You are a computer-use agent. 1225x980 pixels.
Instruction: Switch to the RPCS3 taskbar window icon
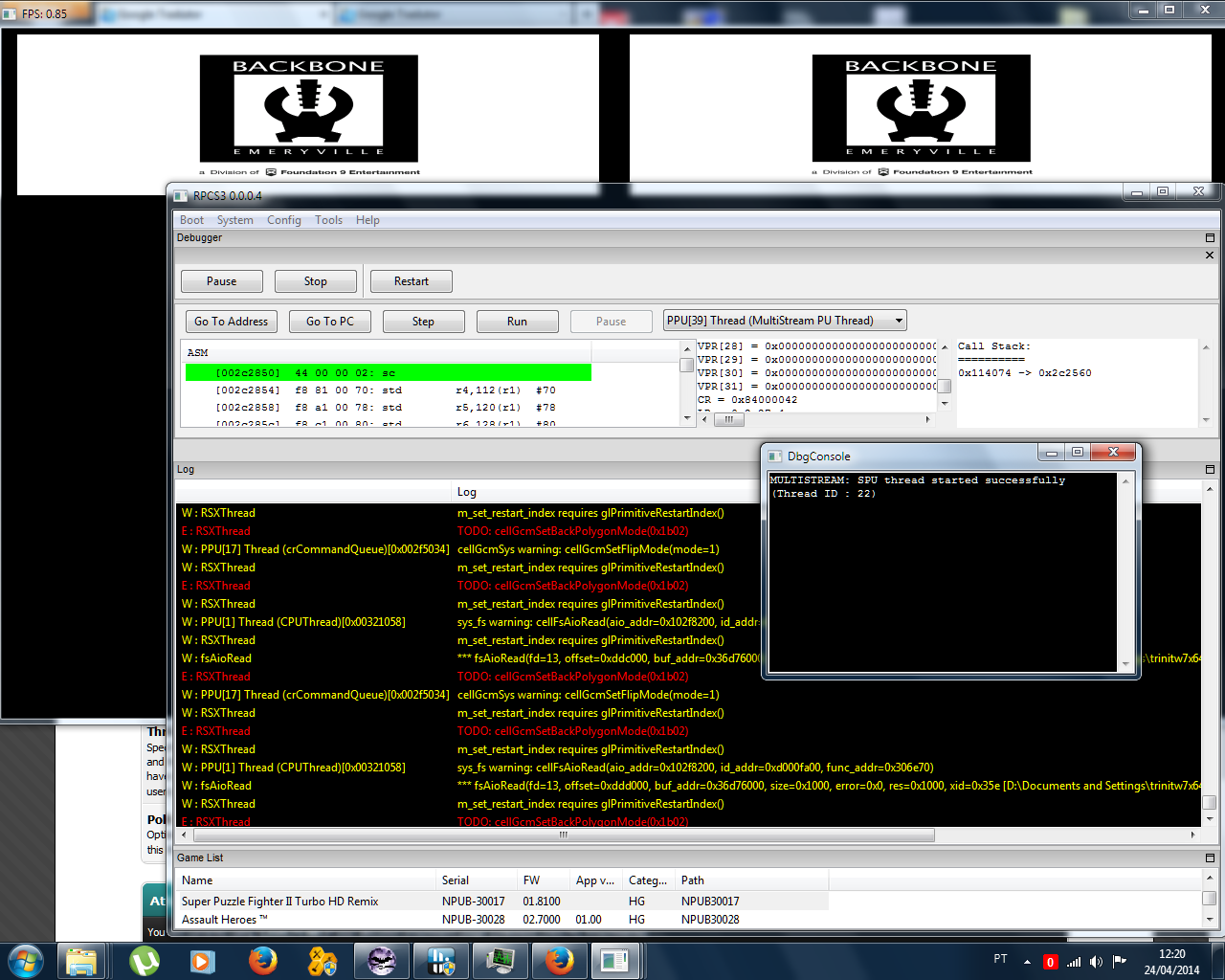tap(613, 960)
